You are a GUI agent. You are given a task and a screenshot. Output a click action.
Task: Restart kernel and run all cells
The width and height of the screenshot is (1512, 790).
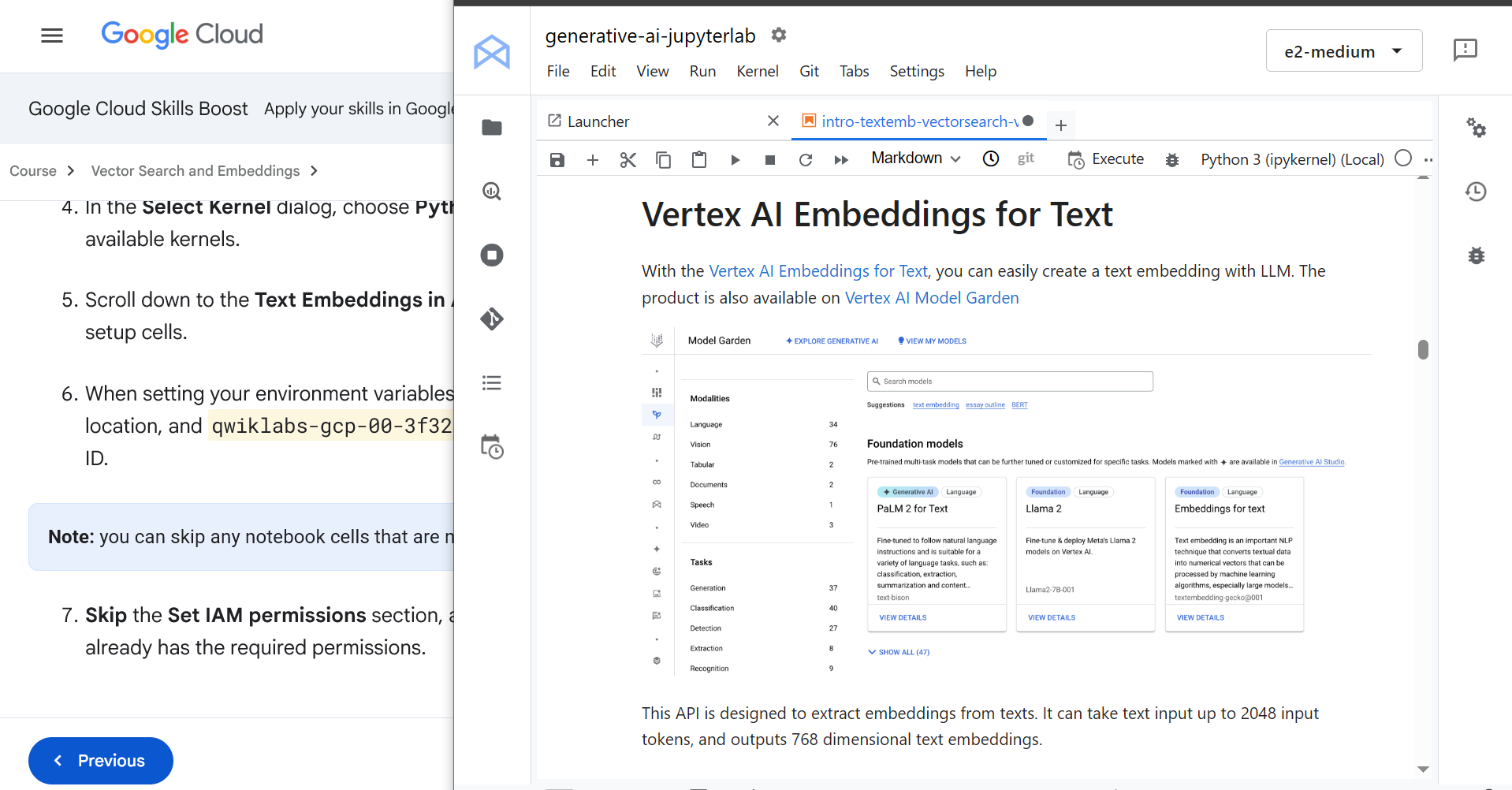point(841,159)
